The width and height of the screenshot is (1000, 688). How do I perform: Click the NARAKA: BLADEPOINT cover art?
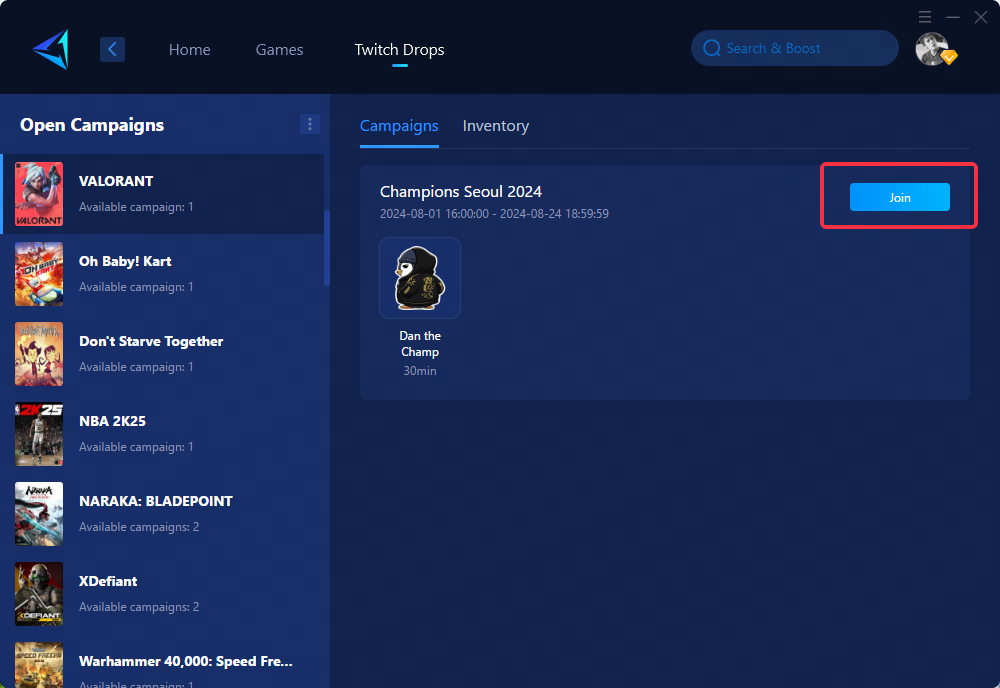coord(39,514)
